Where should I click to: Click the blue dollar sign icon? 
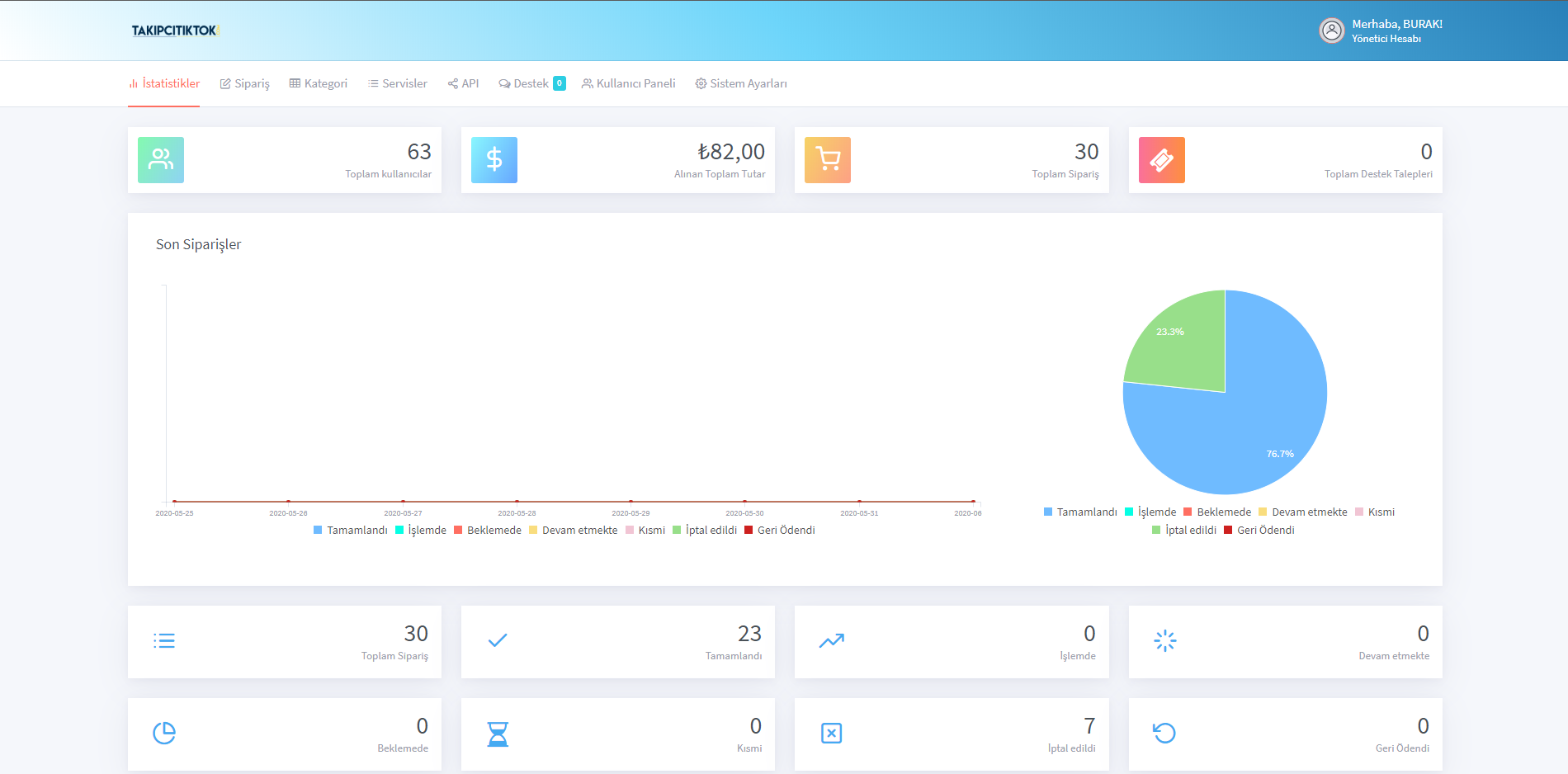(x=494, y=160)
